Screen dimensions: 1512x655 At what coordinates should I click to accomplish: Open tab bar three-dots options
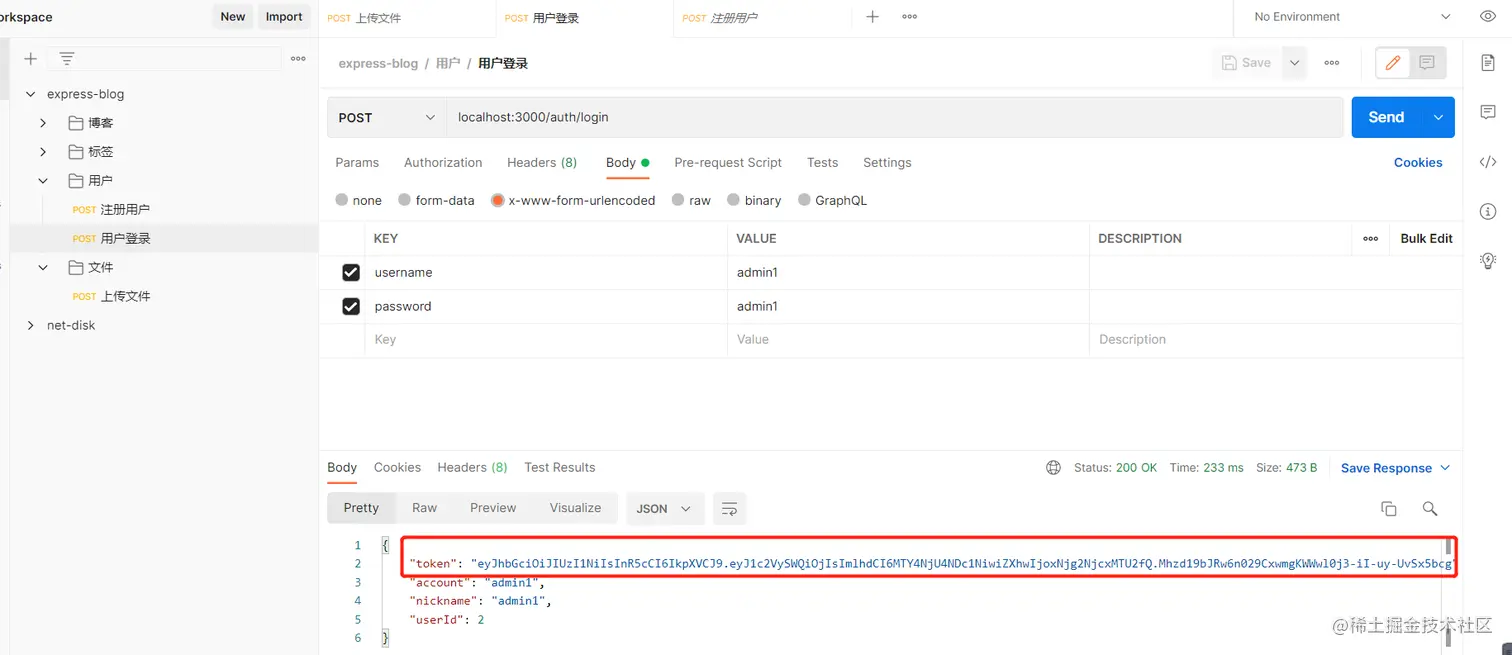click(909, 17)
